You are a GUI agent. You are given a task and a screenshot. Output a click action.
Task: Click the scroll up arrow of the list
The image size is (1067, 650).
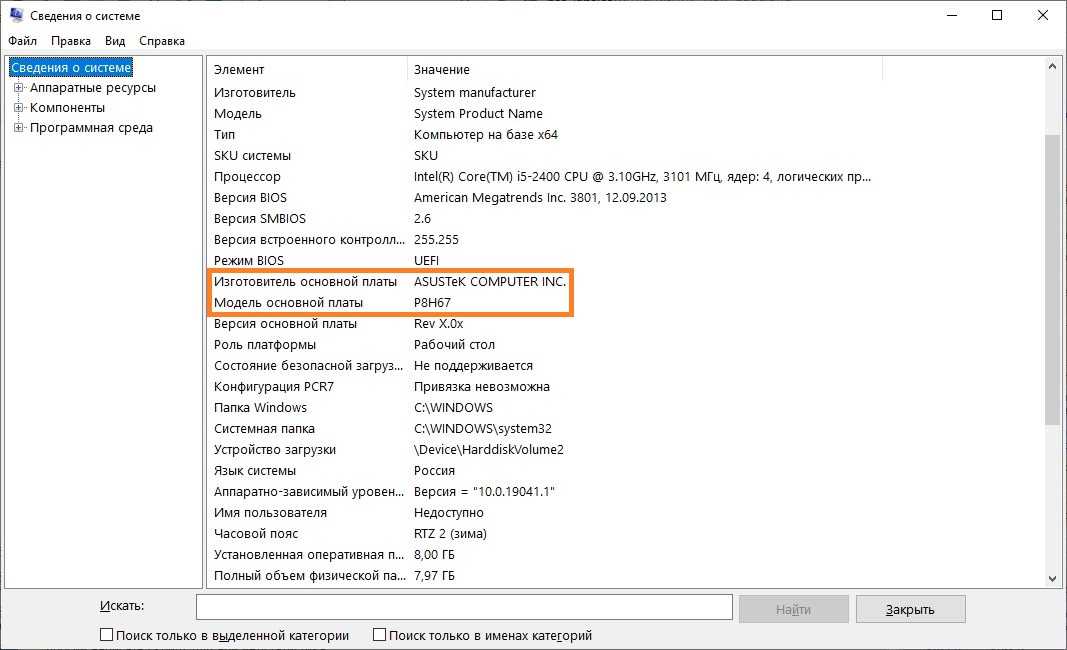1052,67
